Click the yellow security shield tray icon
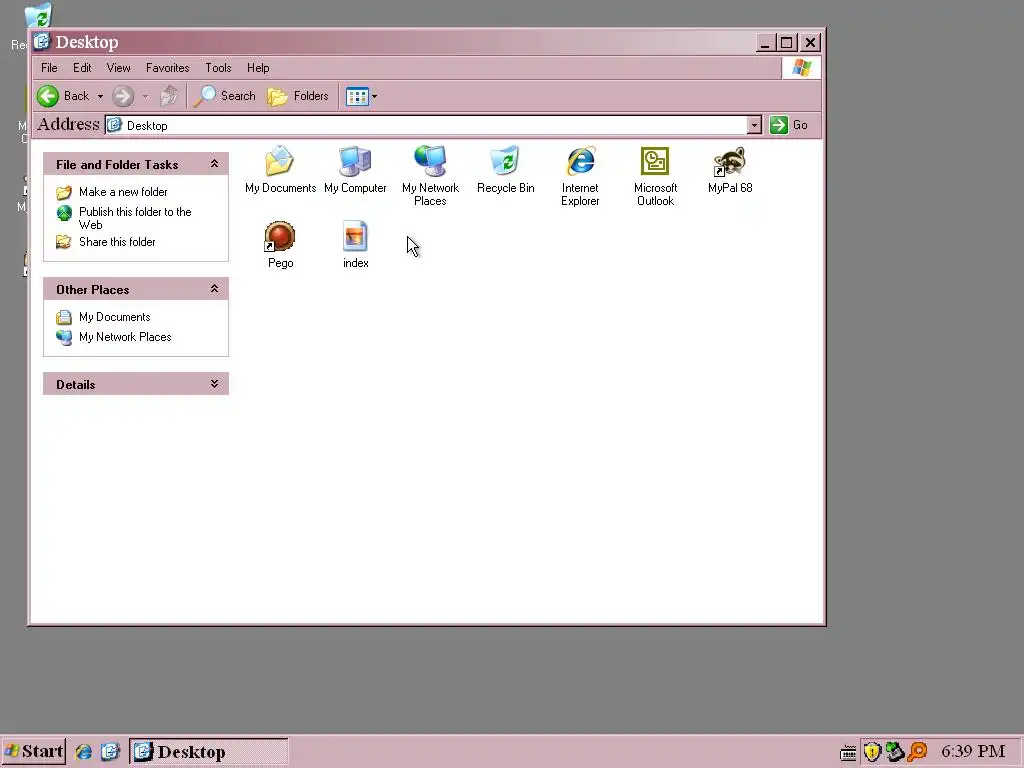 [x=872, y=752]
